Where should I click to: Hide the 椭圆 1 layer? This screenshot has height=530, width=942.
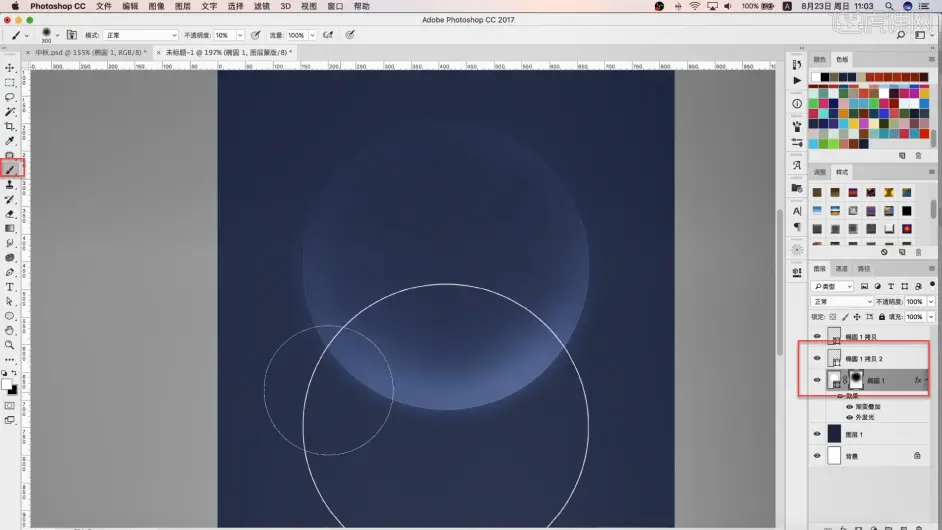point(816,380)
